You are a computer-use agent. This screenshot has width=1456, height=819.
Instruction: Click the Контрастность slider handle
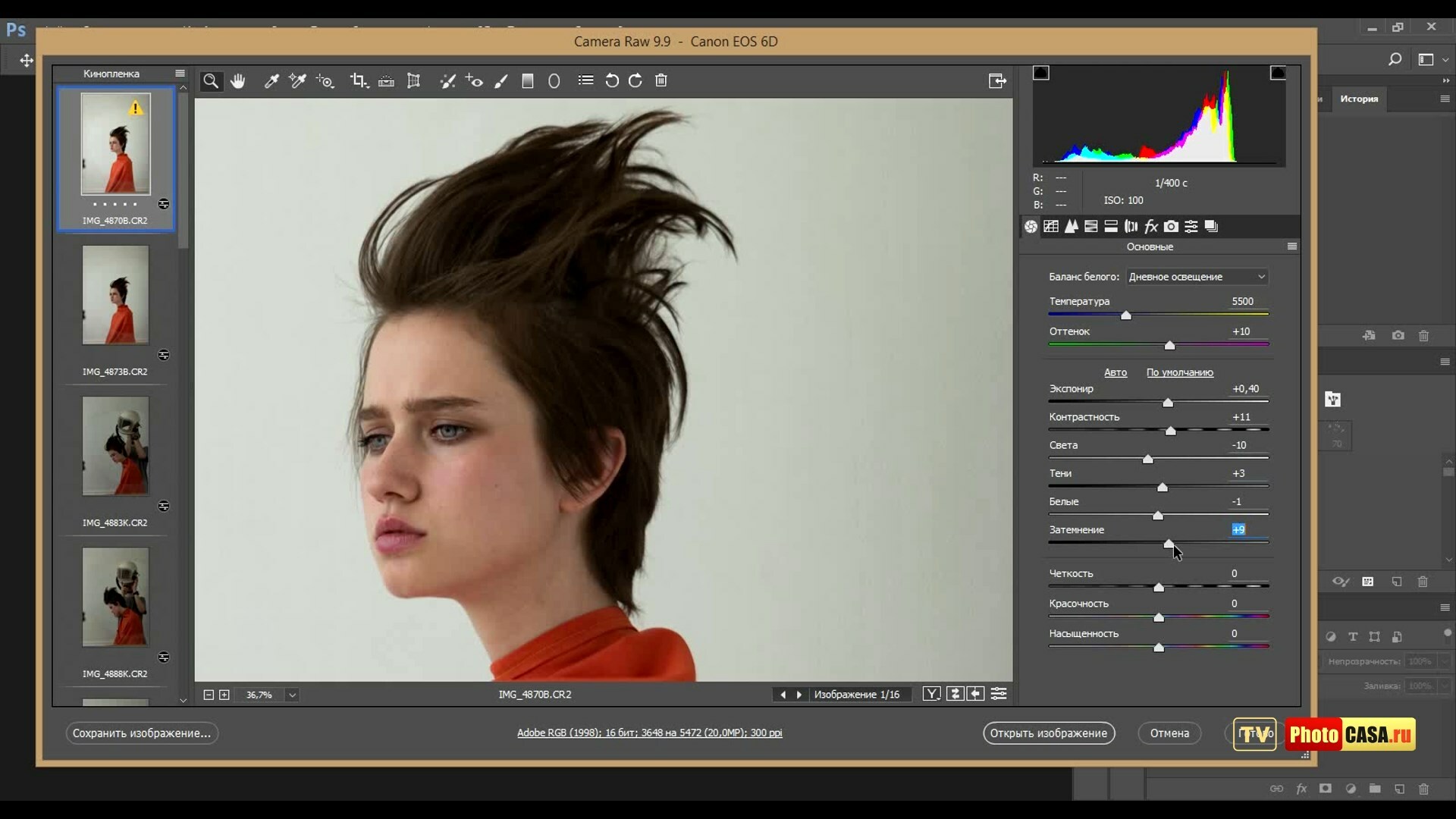click(1170, 431)
